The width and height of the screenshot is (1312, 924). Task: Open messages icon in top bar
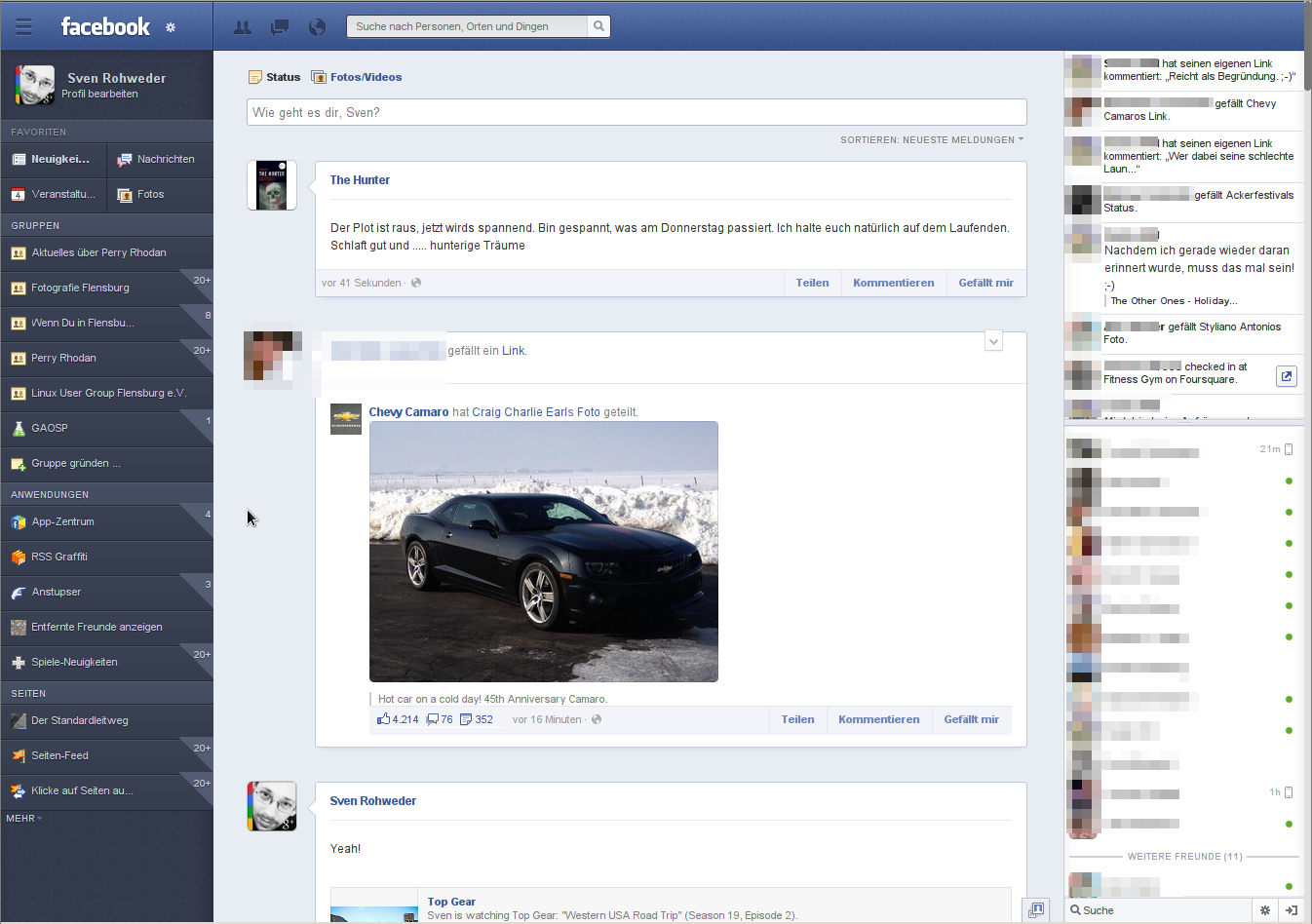[280, 27]
